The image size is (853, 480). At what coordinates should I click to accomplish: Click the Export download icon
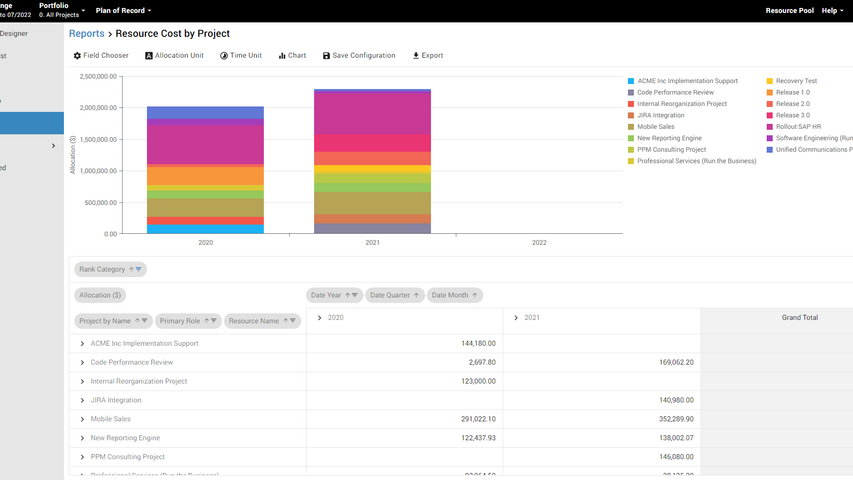pos(416,56)
